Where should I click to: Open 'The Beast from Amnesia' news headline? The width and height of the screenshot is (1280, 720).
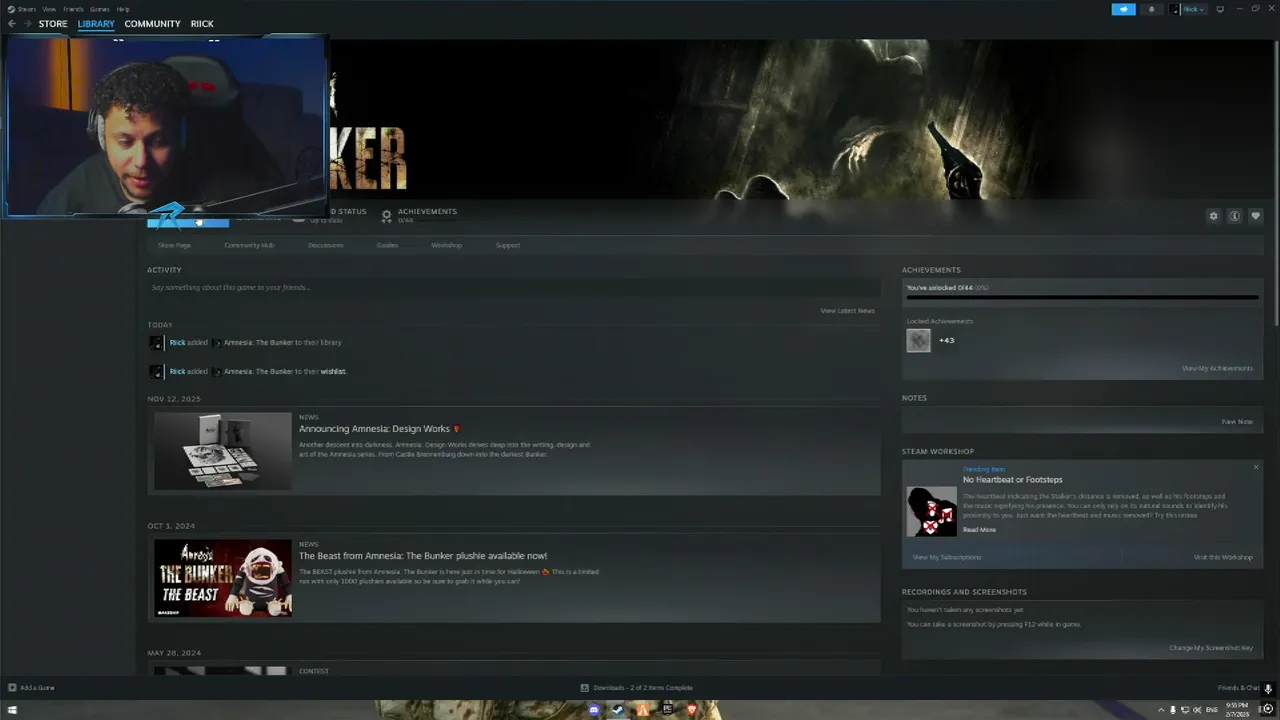423,556
